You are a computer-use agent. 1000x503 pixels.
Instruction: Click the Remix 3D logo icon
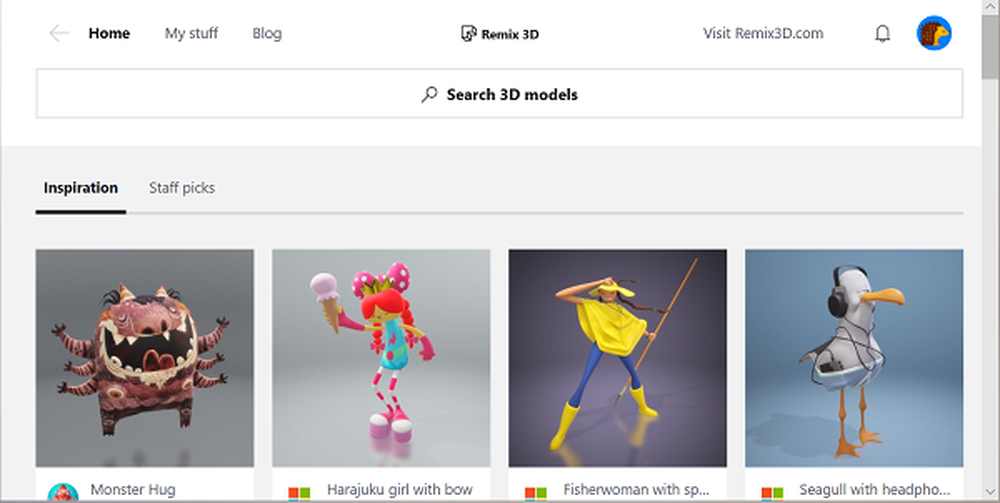point(469,33)
